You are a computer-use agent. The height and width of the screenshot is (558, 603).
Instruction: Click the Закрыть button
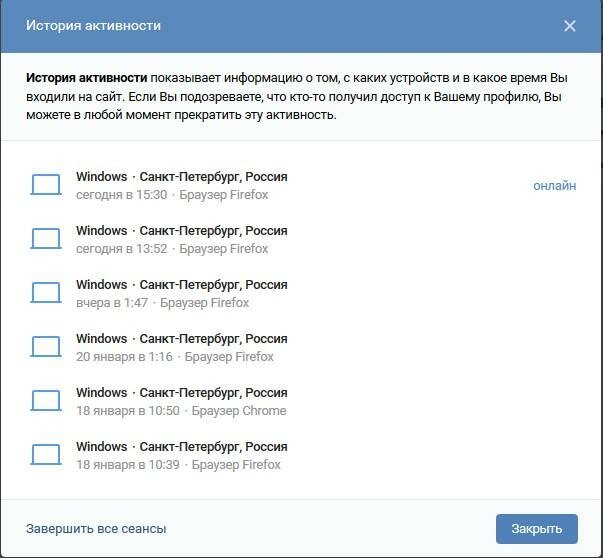tap(536, 528)
